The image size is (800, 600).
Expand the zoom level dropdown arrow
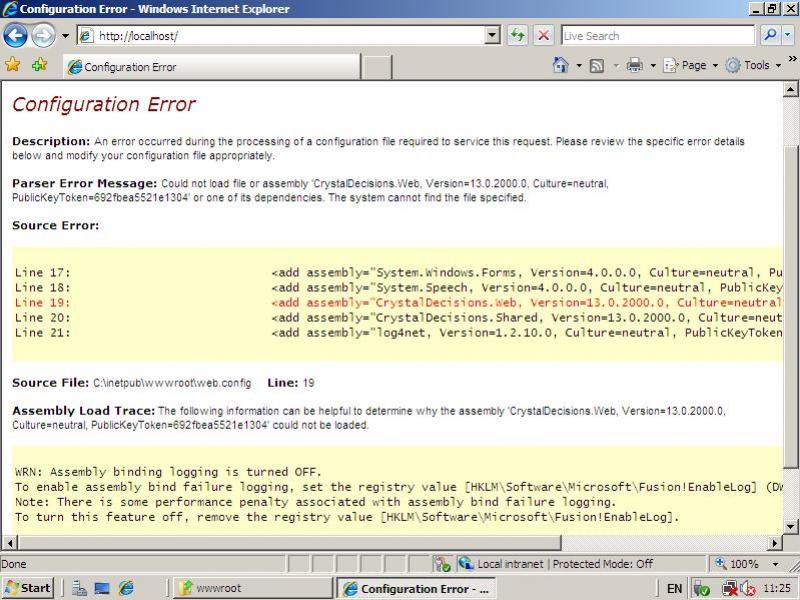[776, 564]
